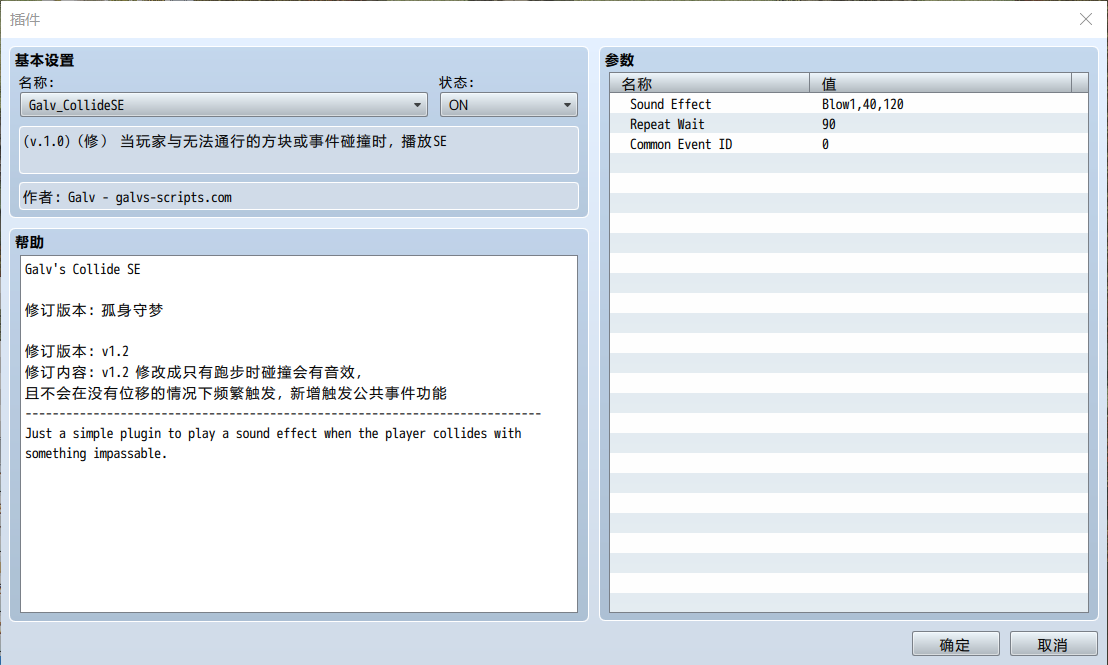Screen dimensions: 1108x665
Task: Select the Common Event ID parameter row
Action: click(x=849, y=143)
